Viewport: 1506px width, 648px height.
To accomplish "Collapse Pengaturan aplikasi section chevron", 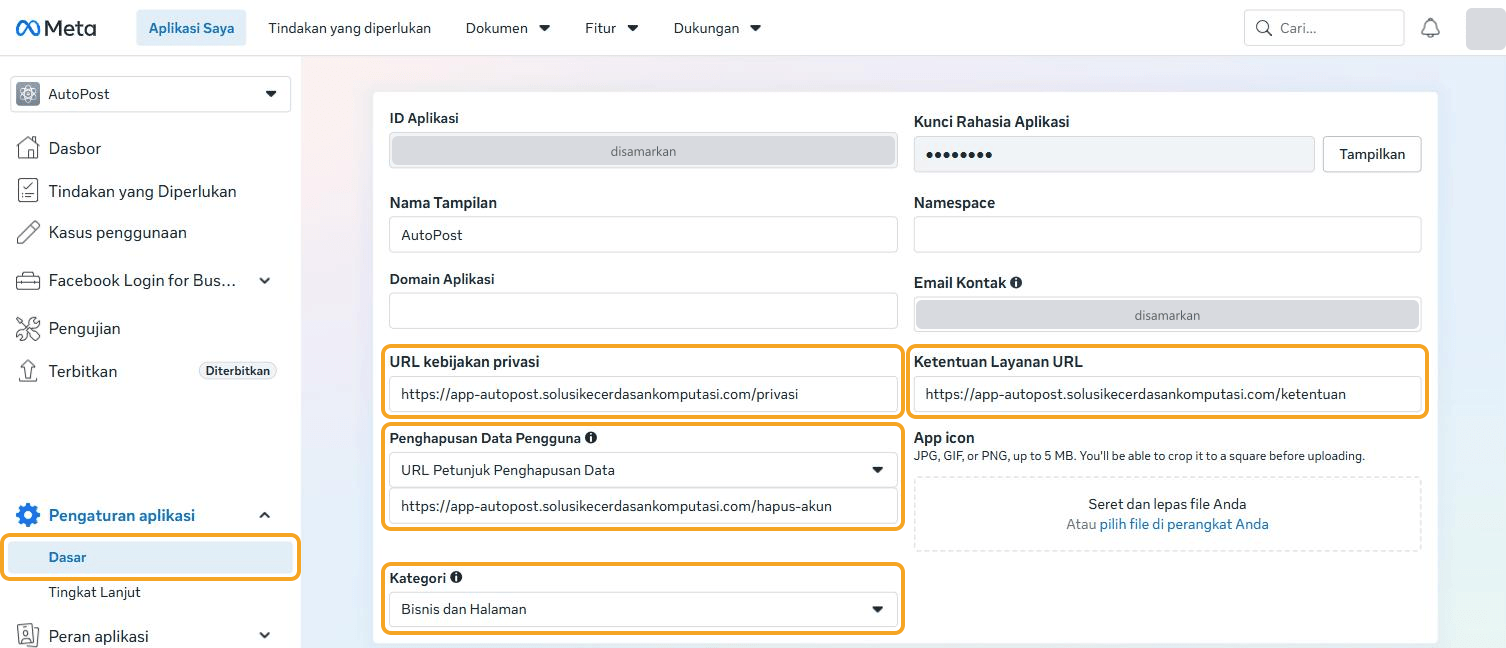I will click(265, 516).
